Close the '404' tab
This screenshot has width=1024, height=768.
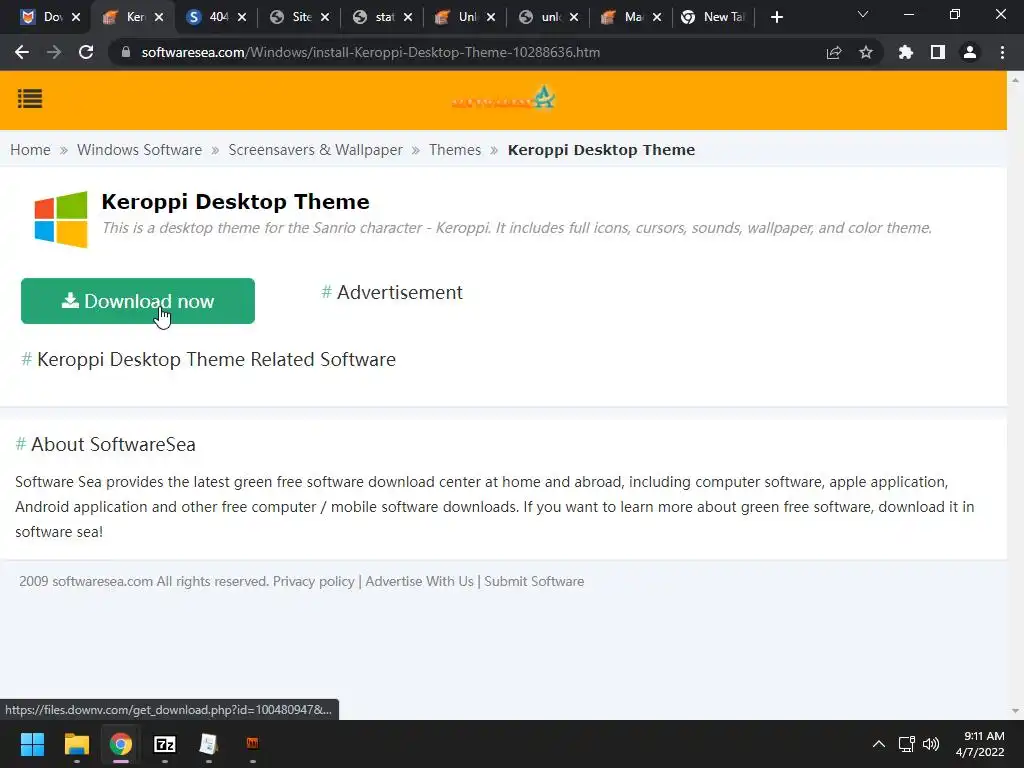point(242,17)
